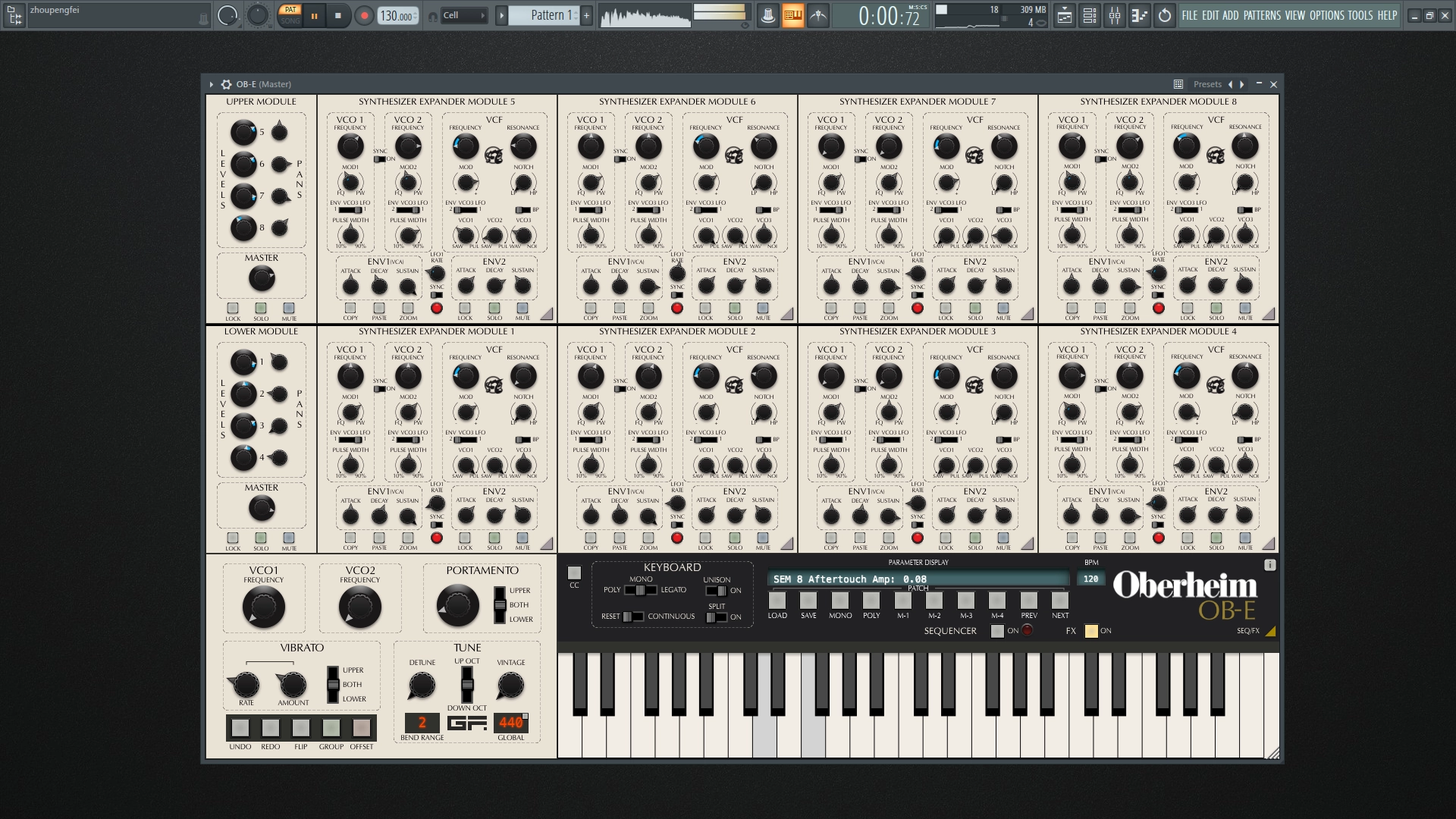1456x819 pixels.
Task: Open the FILE menu
Action: [x=1189, y=15]
